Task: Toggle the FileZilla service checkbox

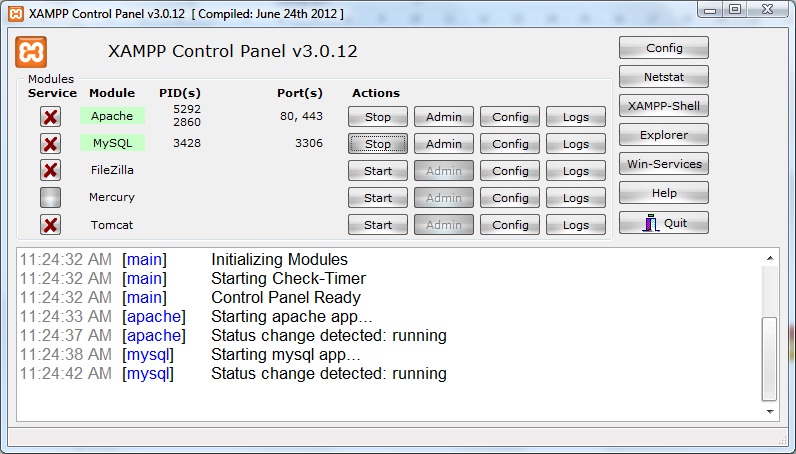Action: click(x=50, y=170)
